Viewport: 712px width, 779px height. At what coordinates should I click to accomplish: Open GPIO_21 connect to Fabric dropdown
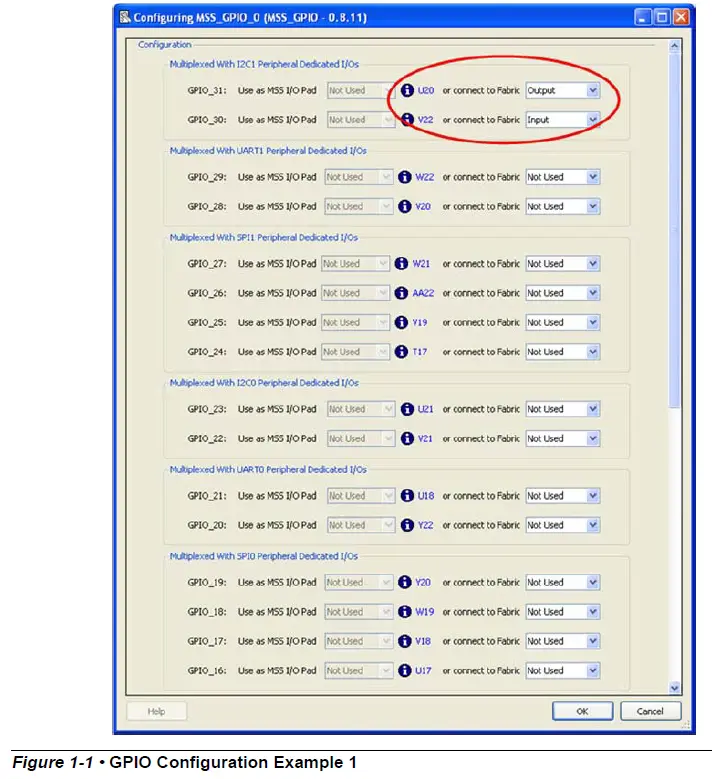tap(562, 495)
